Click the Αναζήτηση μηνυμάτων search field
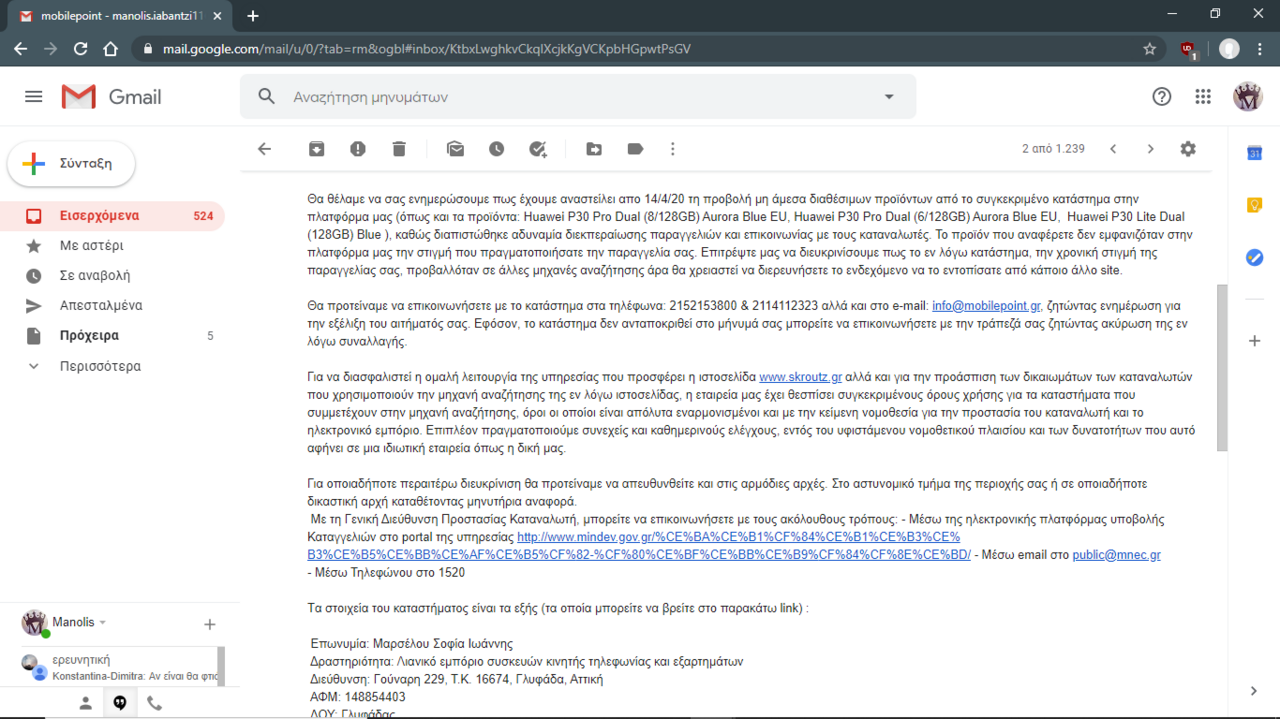This screenshot has width=1280, height=719. 578,97
